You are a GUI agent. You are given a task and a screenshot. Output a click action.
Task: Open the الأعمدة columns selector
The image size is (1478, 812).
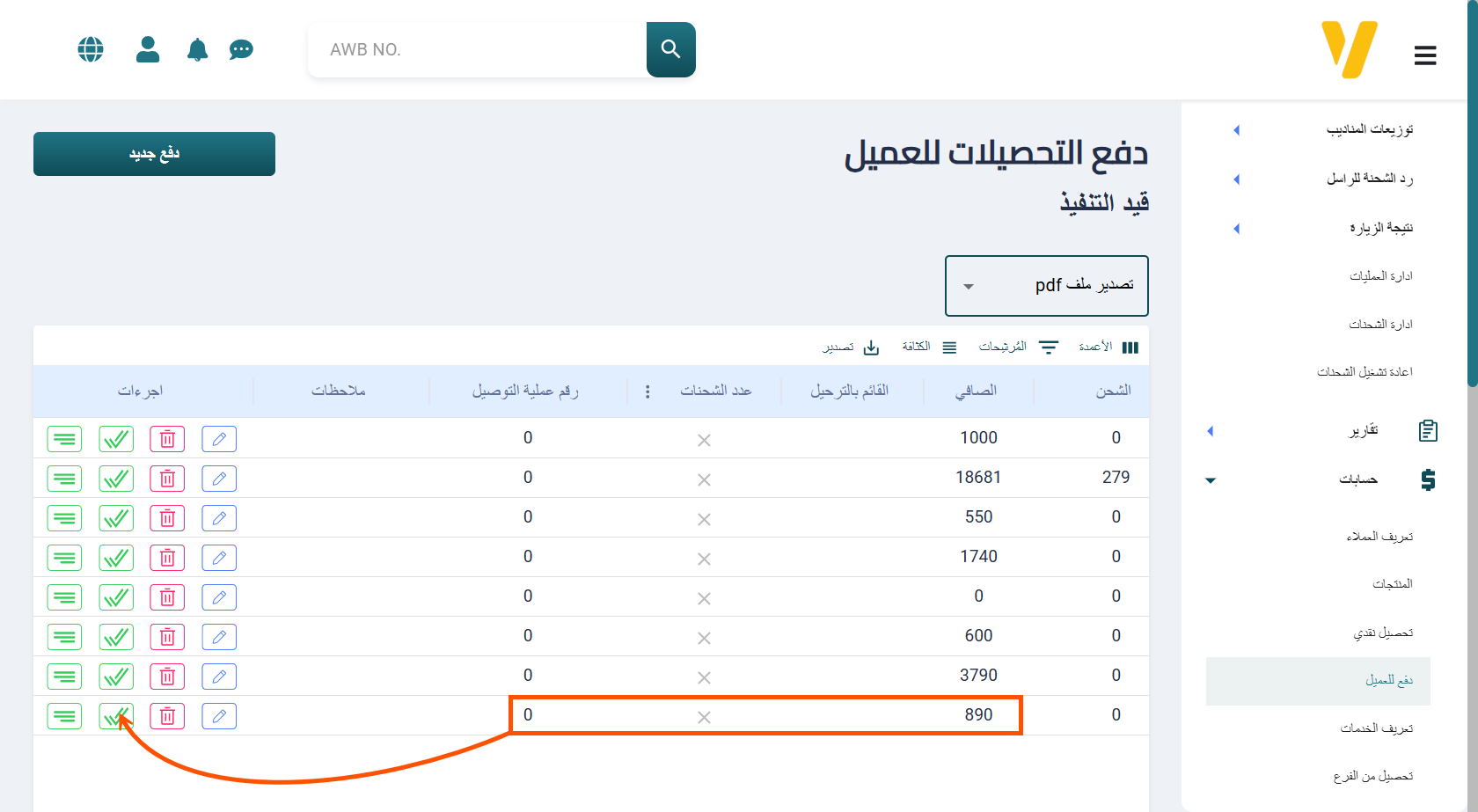(x=1108, y=347)
